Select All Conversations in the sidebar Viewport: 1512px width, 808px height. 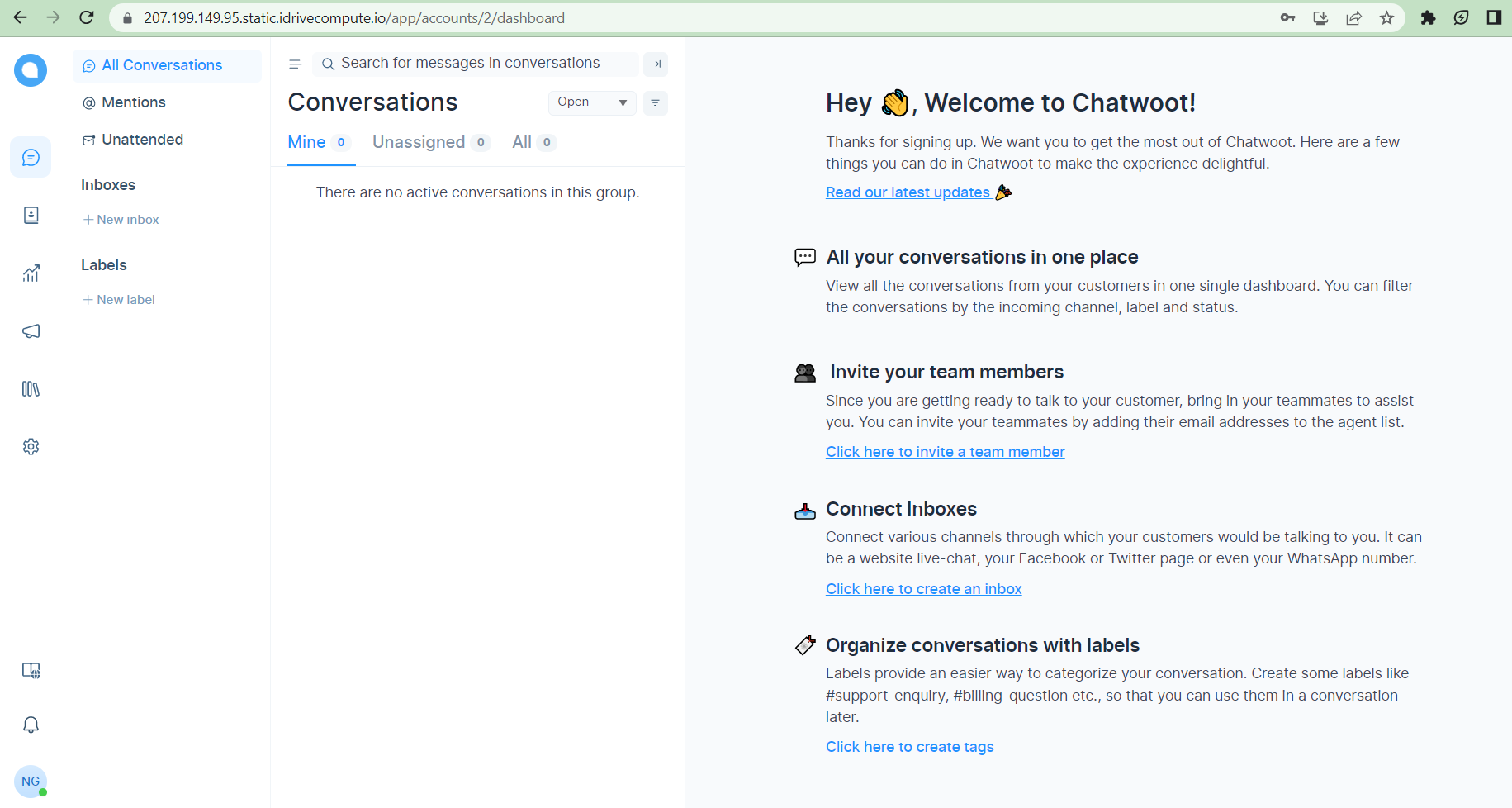(x=167, y=65)
